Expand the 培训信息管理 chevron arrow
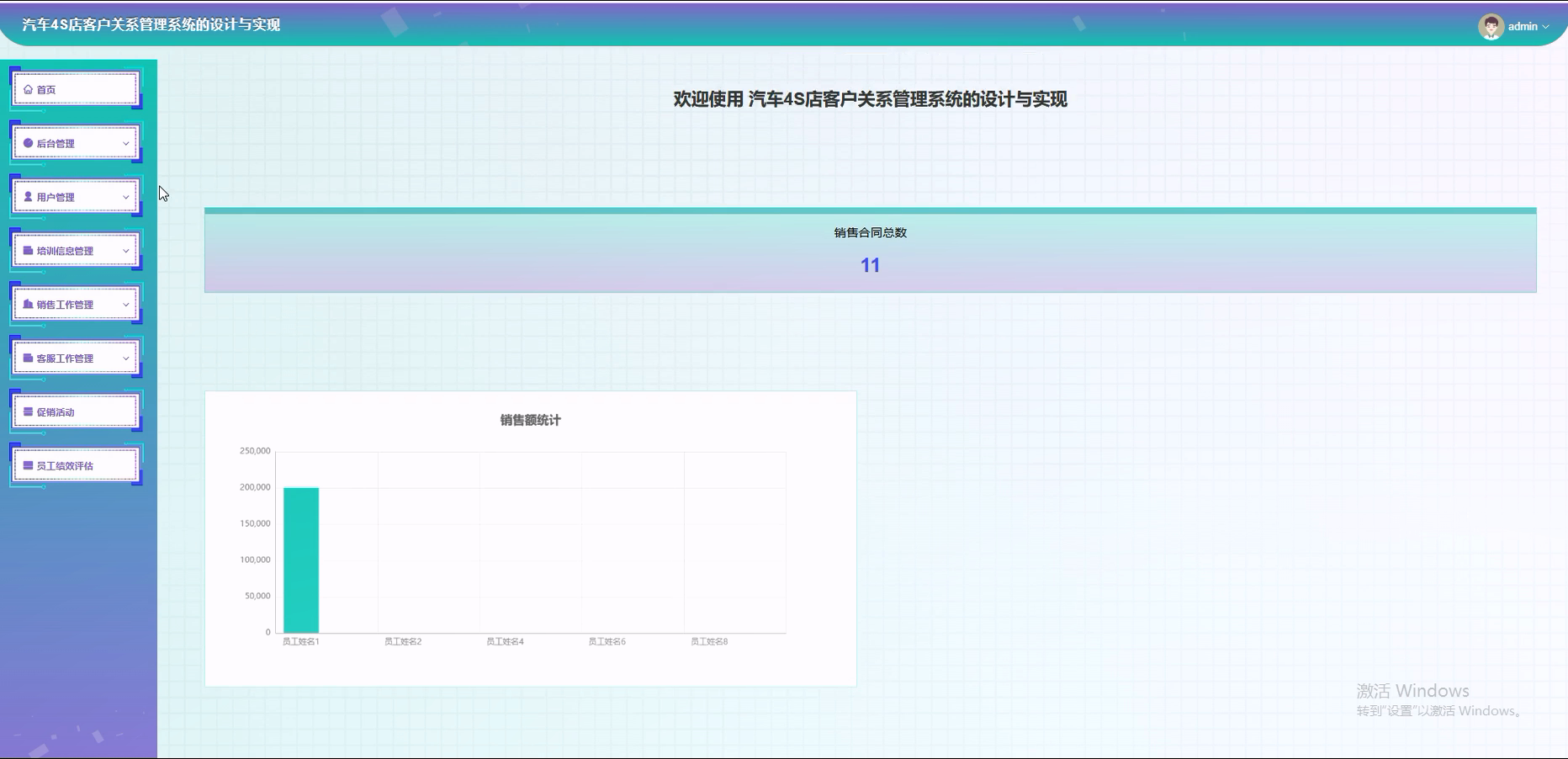 click(x=126, y=252)
